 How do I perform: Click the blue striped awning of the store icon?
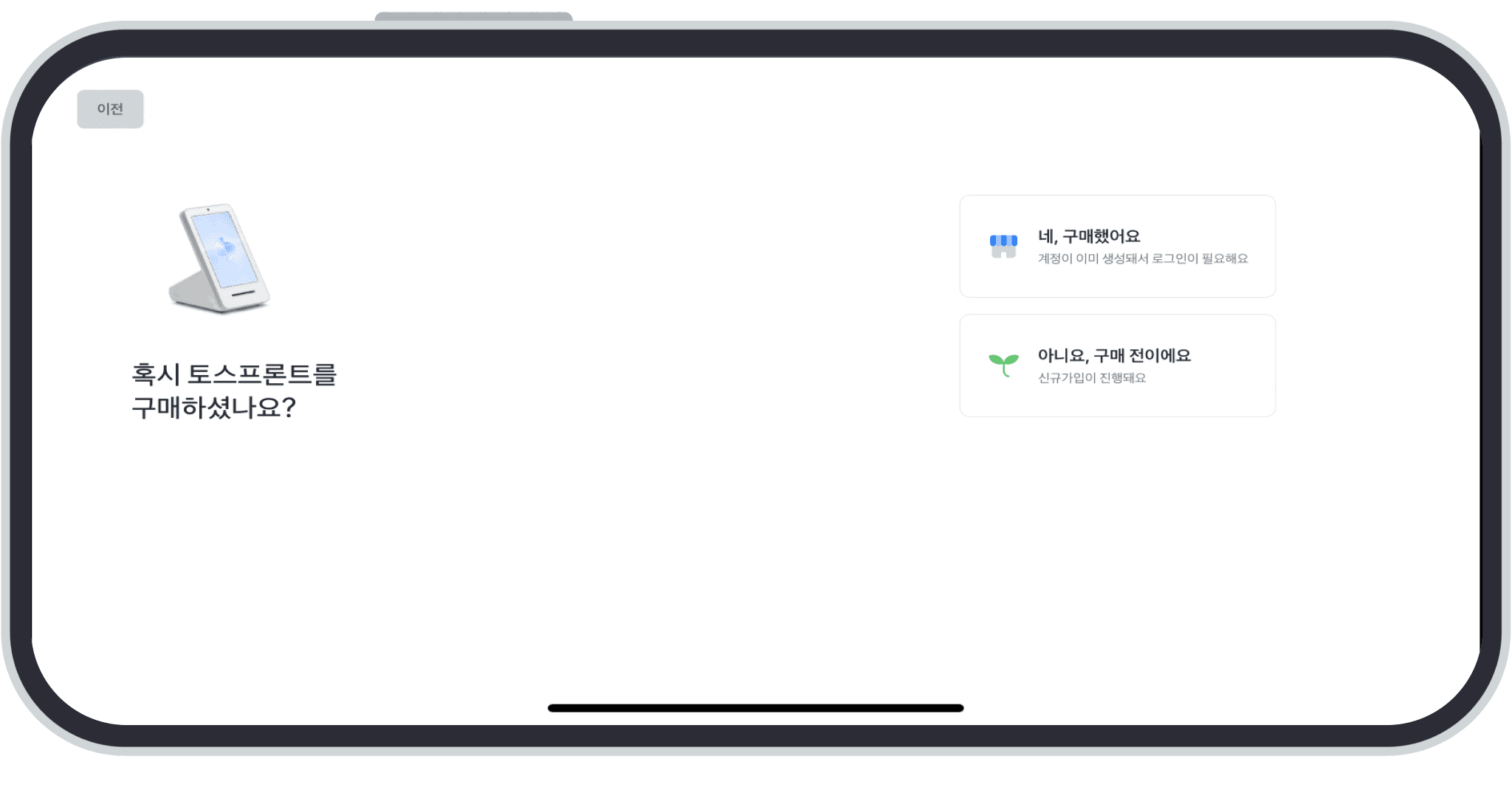click(1003, 240)
